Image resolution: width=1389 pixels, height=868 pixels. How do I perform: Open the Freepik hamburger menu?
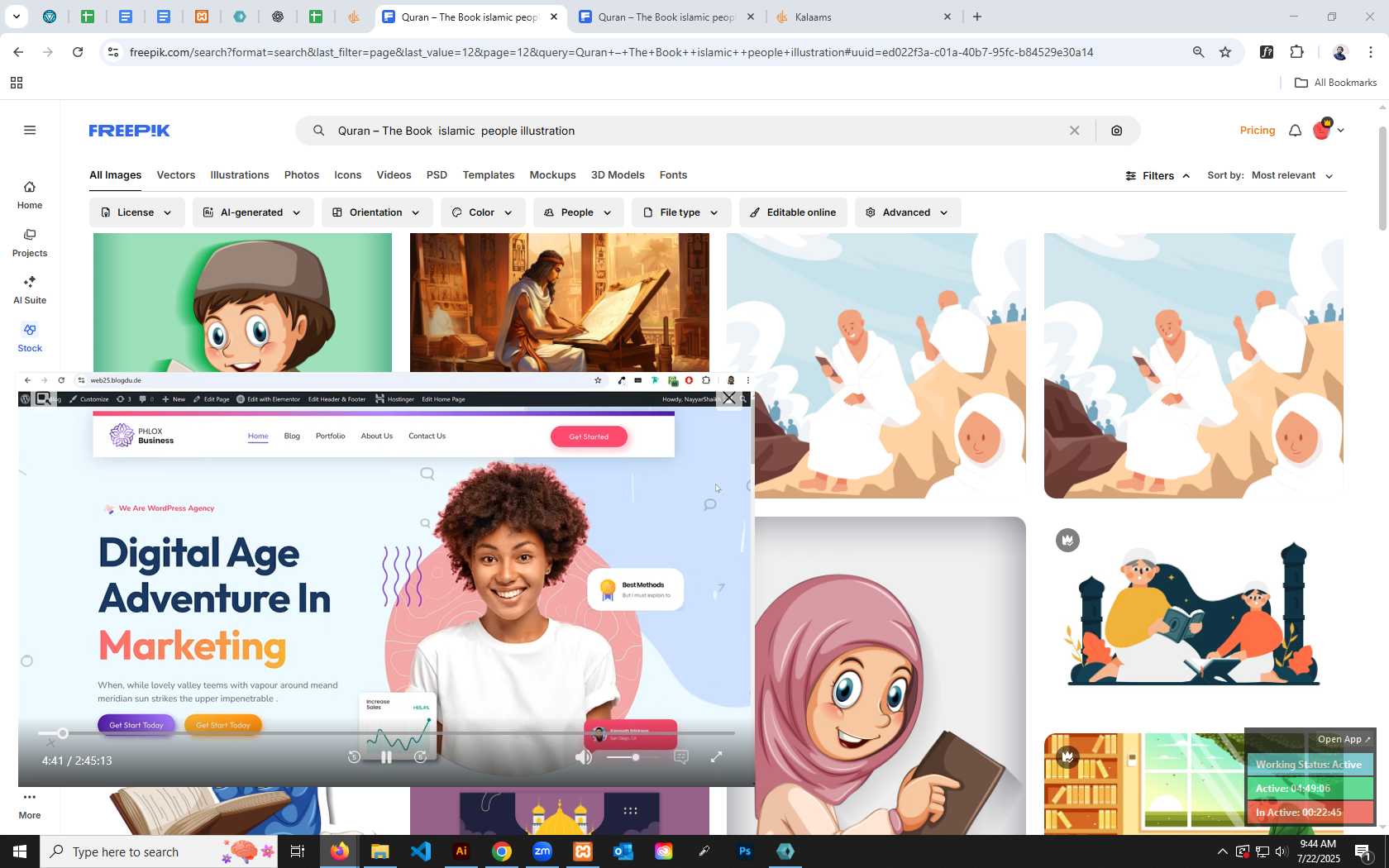30,130
